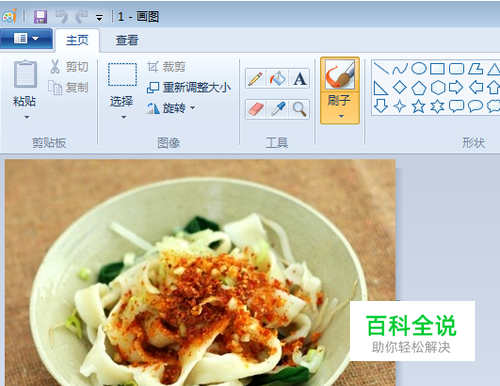Select the Text tool letter A
This screenshot has width=500, height=386.
299,79
